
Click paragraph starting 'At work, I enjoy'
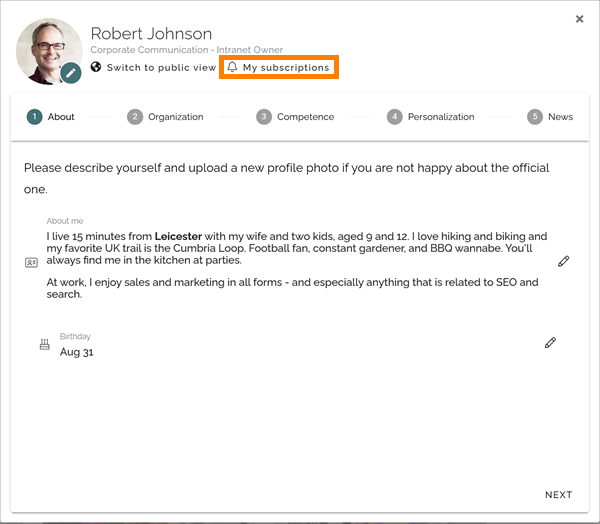292,288
